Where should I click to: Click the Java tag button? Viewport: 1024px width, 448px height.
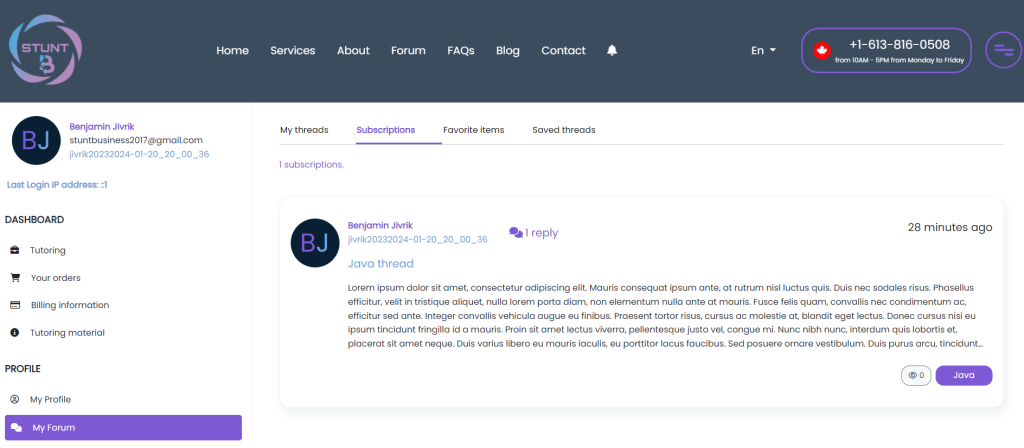click(964, 376)
